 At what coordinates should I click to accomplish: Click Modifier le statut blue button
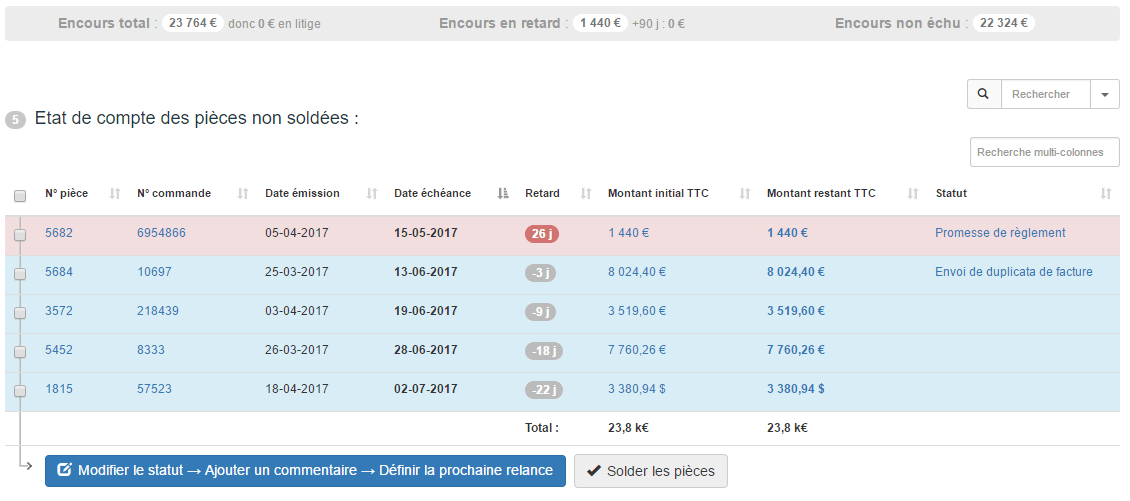pyautogui.click(x=305, y=471)
